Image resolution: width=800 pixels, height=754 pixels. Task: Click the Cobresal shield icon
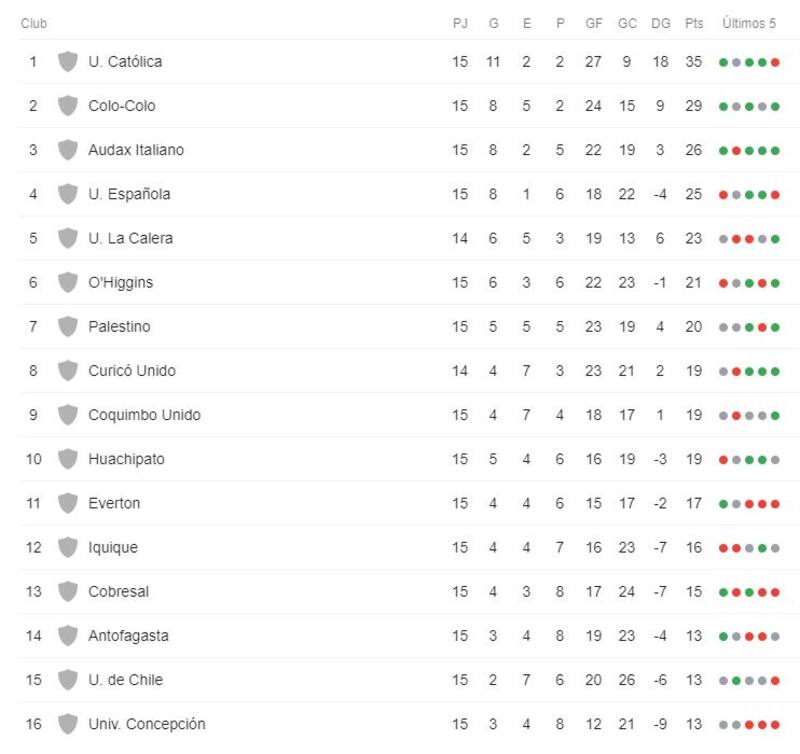click(x=68, y=591)
